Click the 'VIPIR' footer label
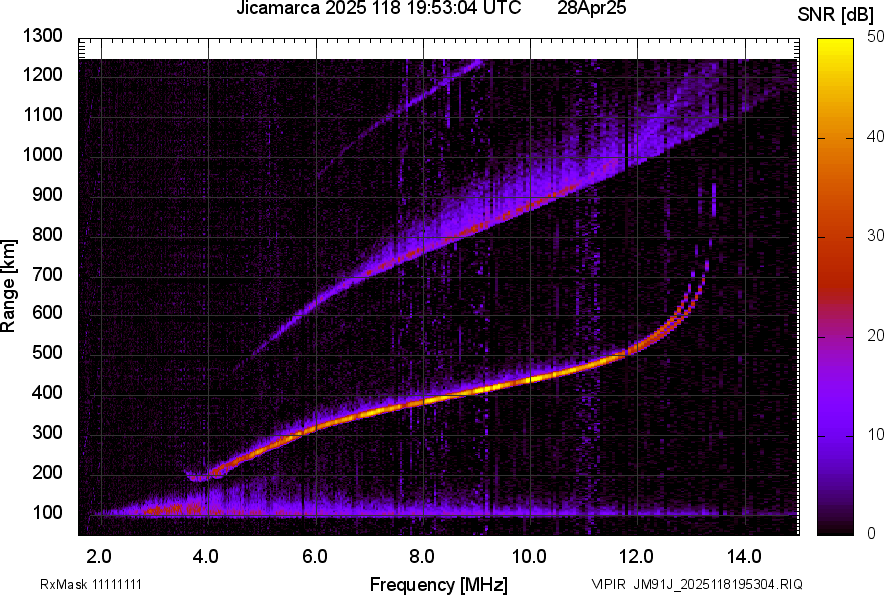Image resolution: width=884 pixels, height=595 pixels. [x=608, y=584]
